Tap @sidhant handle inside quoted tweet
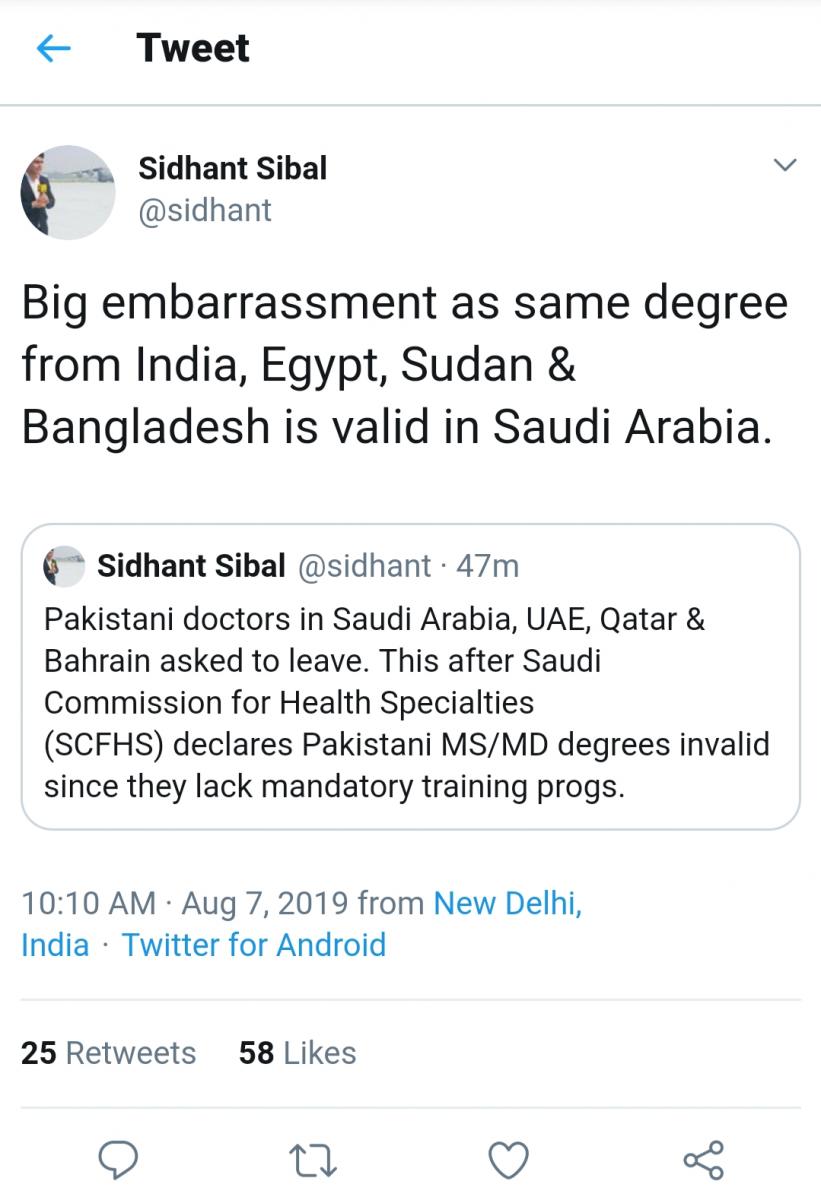 pyautogui.click(x=365, y=566)
